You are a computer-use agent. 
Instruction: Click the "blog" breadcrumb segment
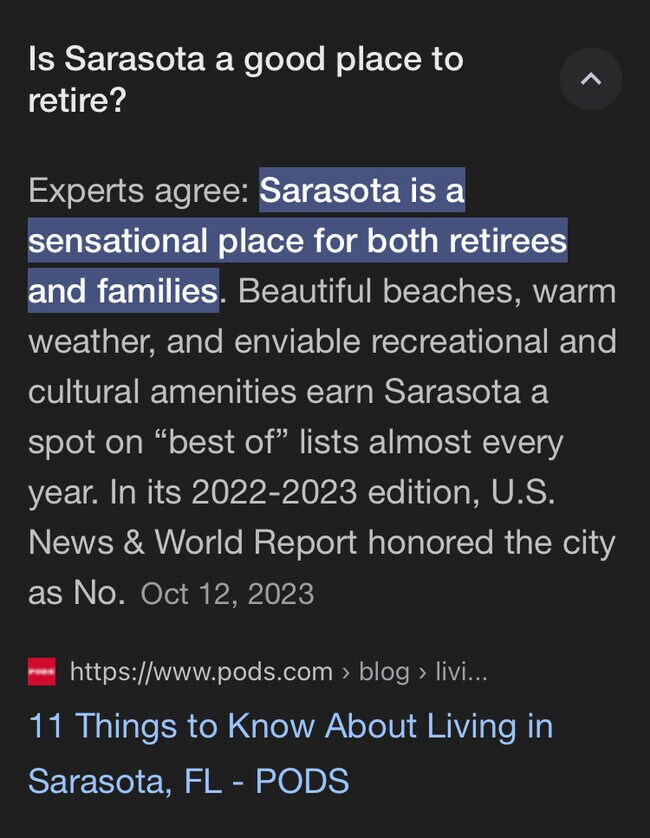[x=384, y=672]
